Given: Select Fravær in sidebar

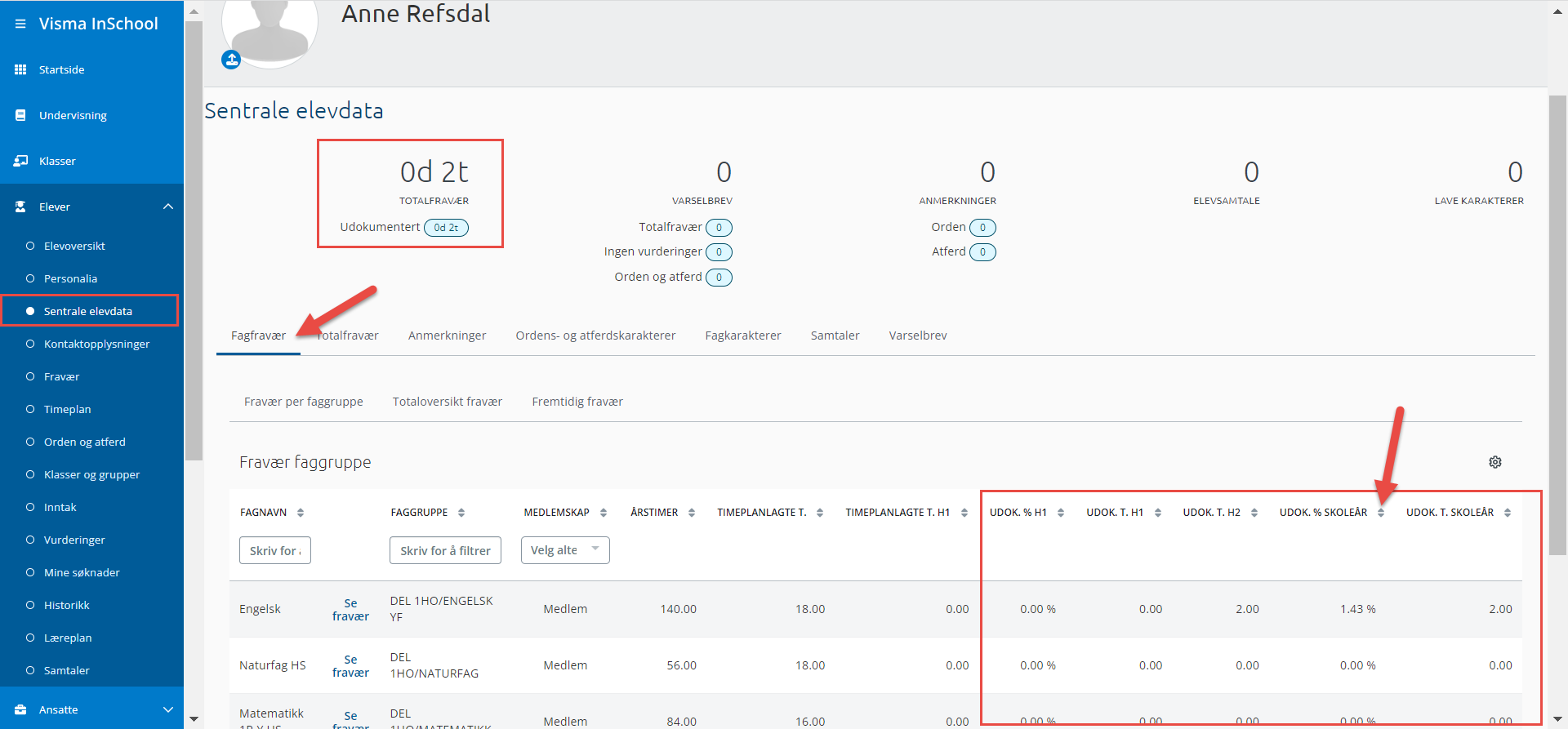Looking at the screenshot, I should [x=61, y=376].
